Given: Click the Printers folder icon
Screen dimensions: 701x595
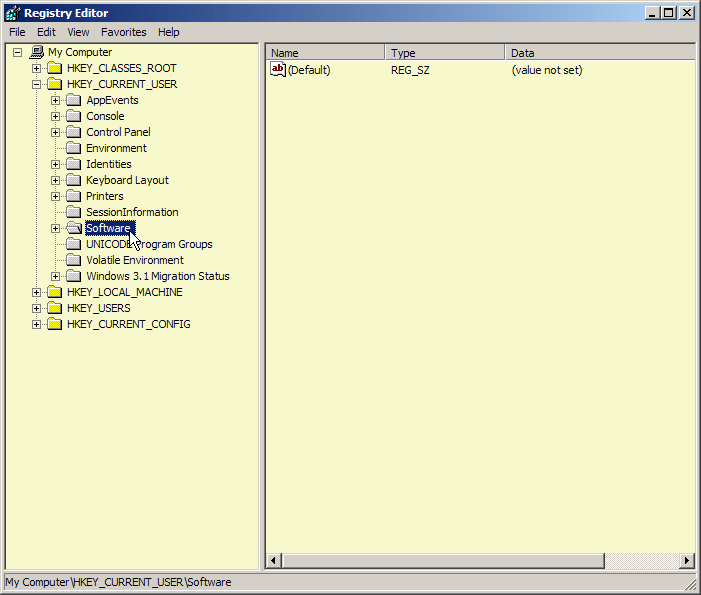Looking at the screenshot, I should [x=74, y=196].
